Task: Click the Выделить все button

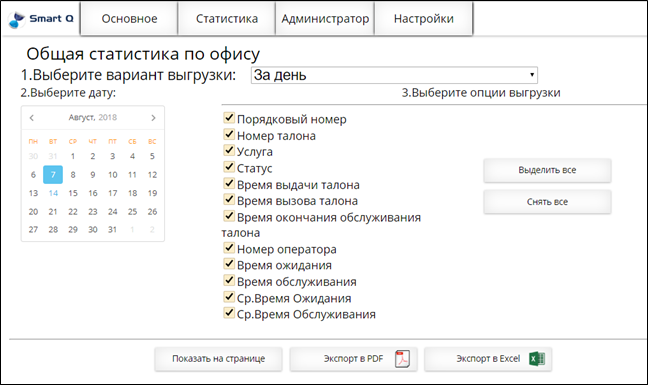Action: pos(547,170)
